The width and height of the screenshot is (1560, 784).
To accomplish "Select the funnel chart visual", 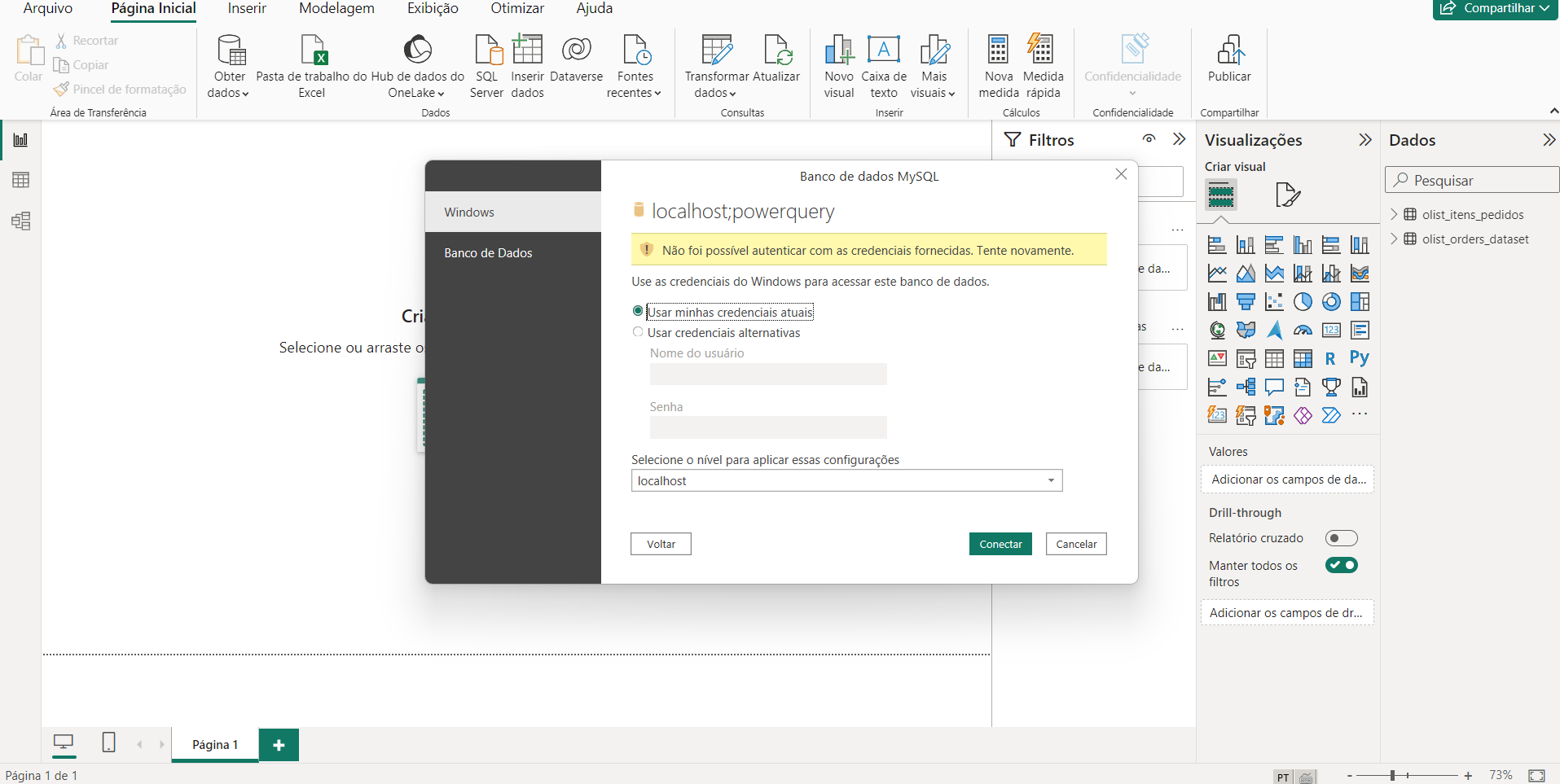I will click(1246, 302).
